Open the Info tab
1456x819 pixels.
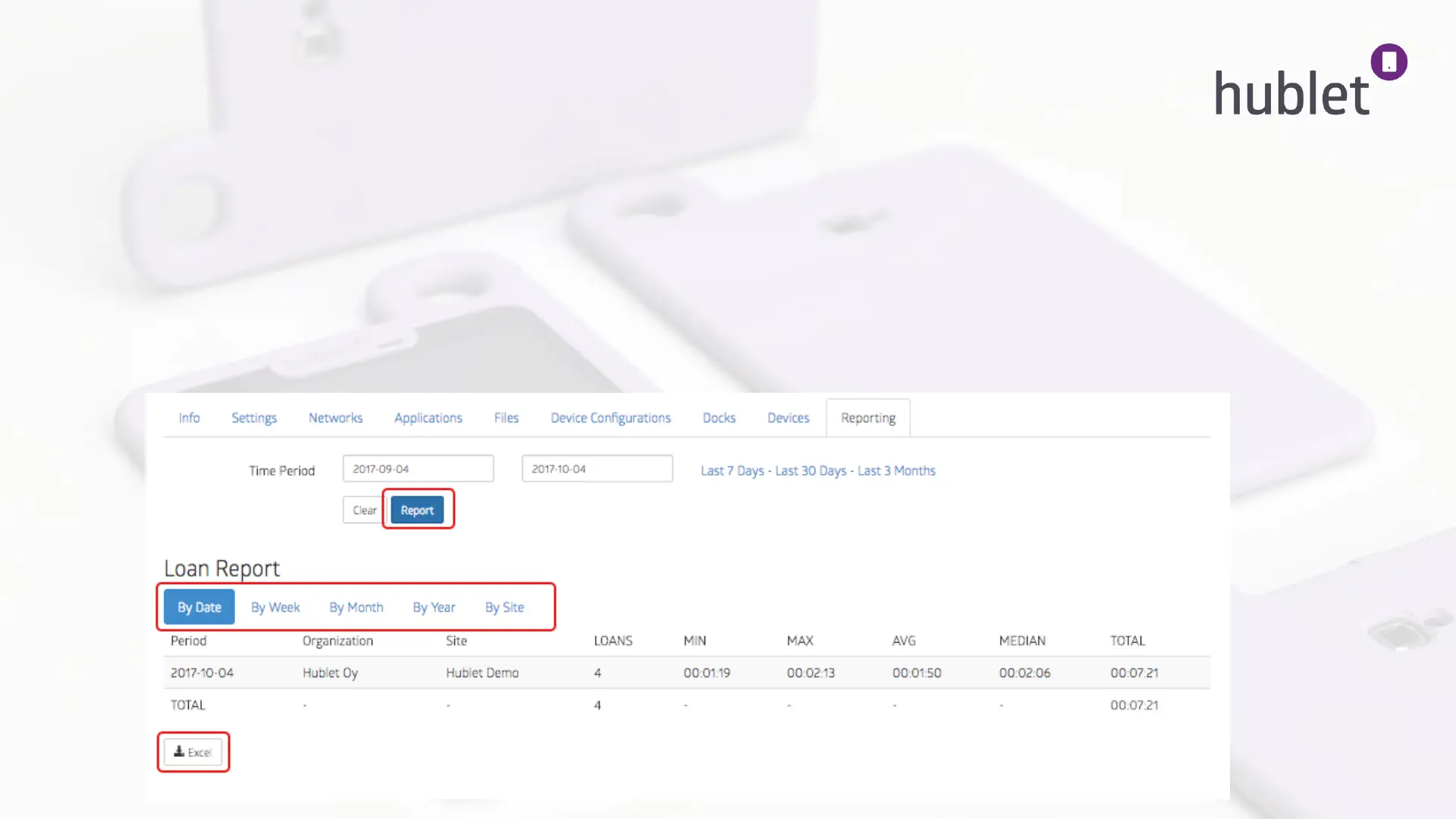click(189, 418)
